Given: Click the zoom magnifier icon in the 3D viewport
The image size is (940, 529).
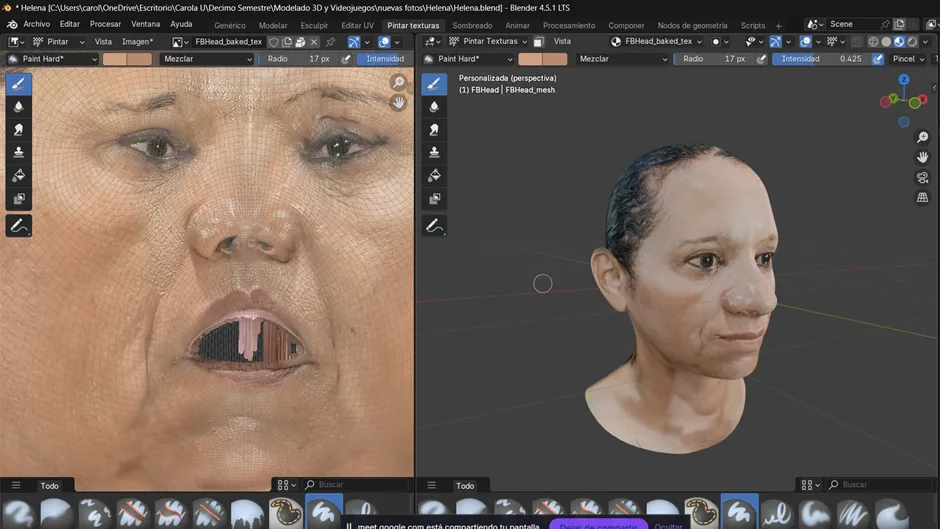Looking at the screenshot, I should [922, 137].
